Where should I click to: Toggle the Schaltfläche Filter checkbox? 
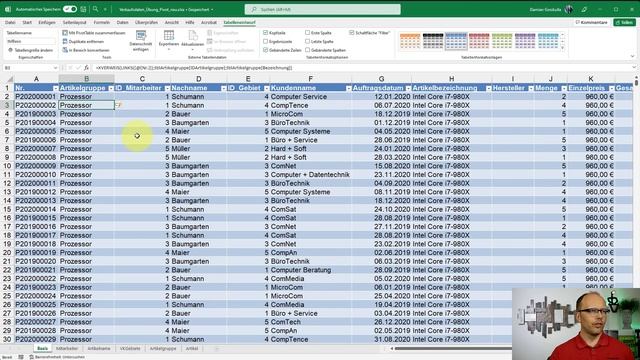tap(351, 33)
